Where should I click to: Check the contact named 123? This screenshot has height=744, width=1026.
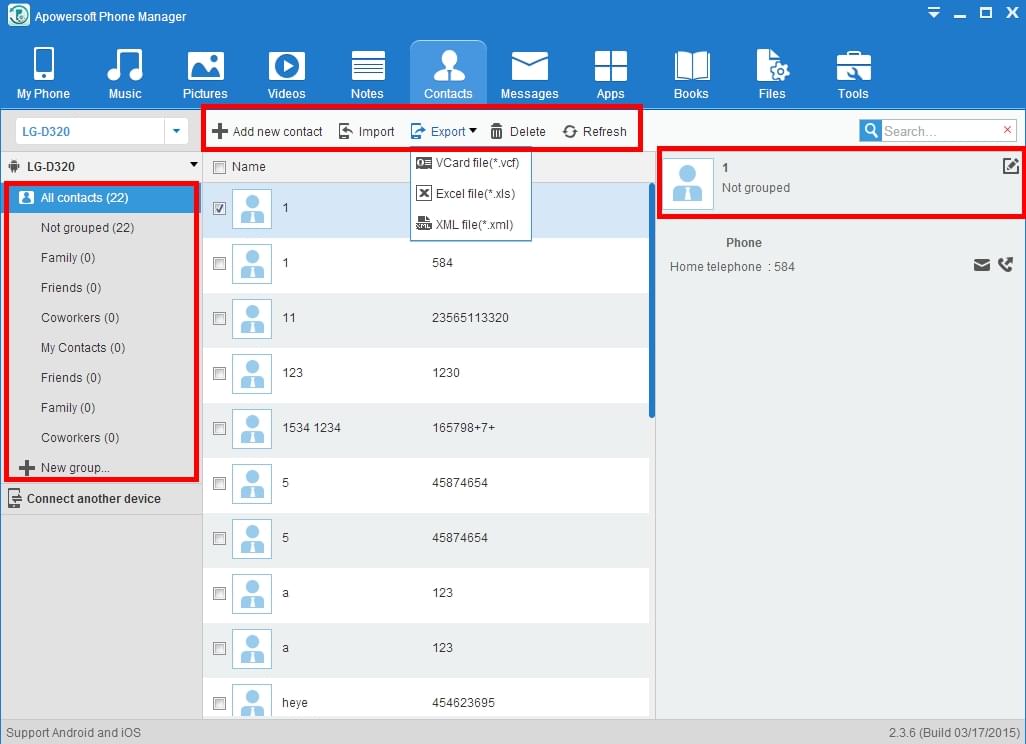click(219, 373)
